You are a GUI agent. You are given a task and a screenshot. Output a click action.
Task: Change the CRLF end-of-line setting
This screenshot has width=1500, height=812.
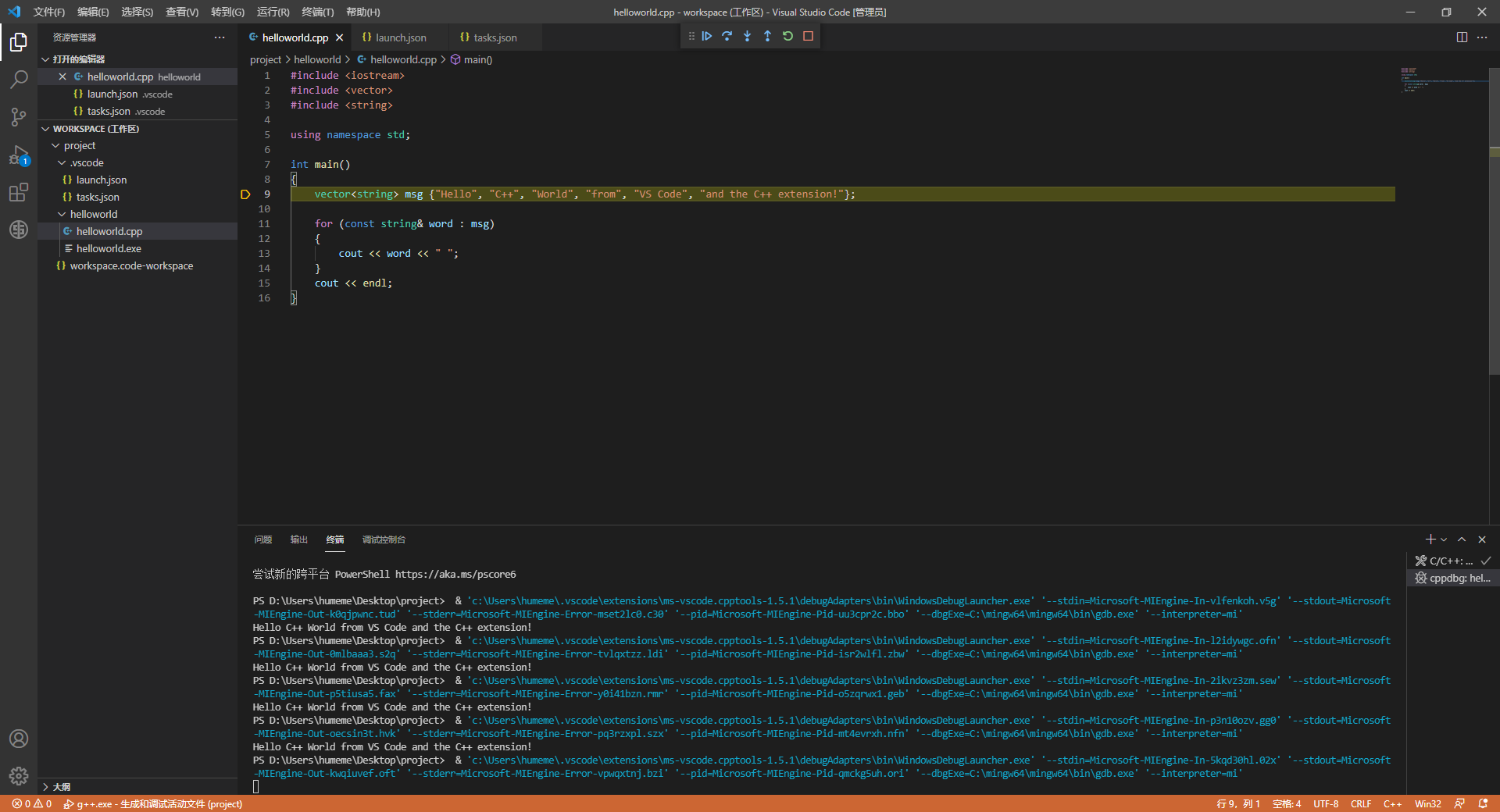coord(1361,803)
